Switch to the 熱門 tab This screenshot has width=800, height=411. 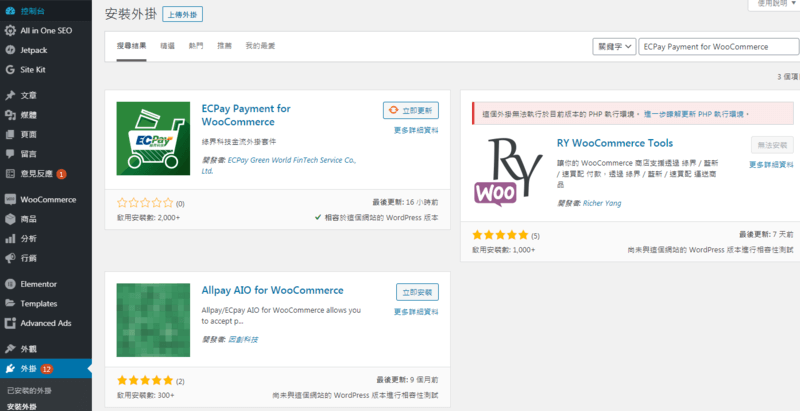pos(195,47)
